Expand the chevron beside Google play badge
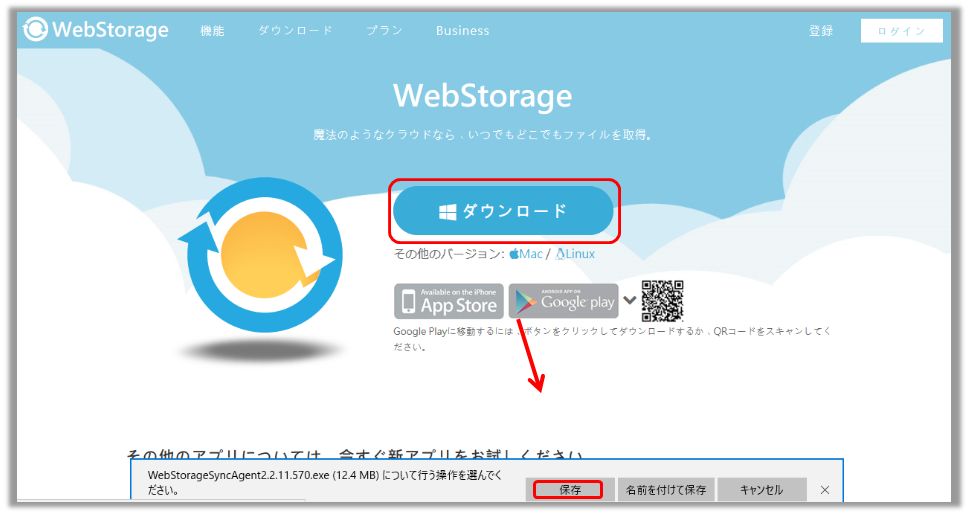 [629, 301]
